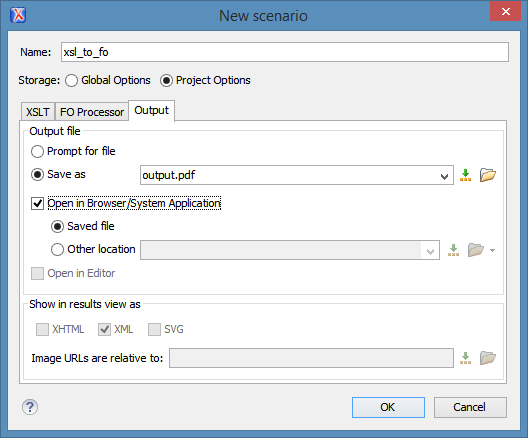
Task: Expand the Other location combo box arrow
Action: (x=430, y=251)
